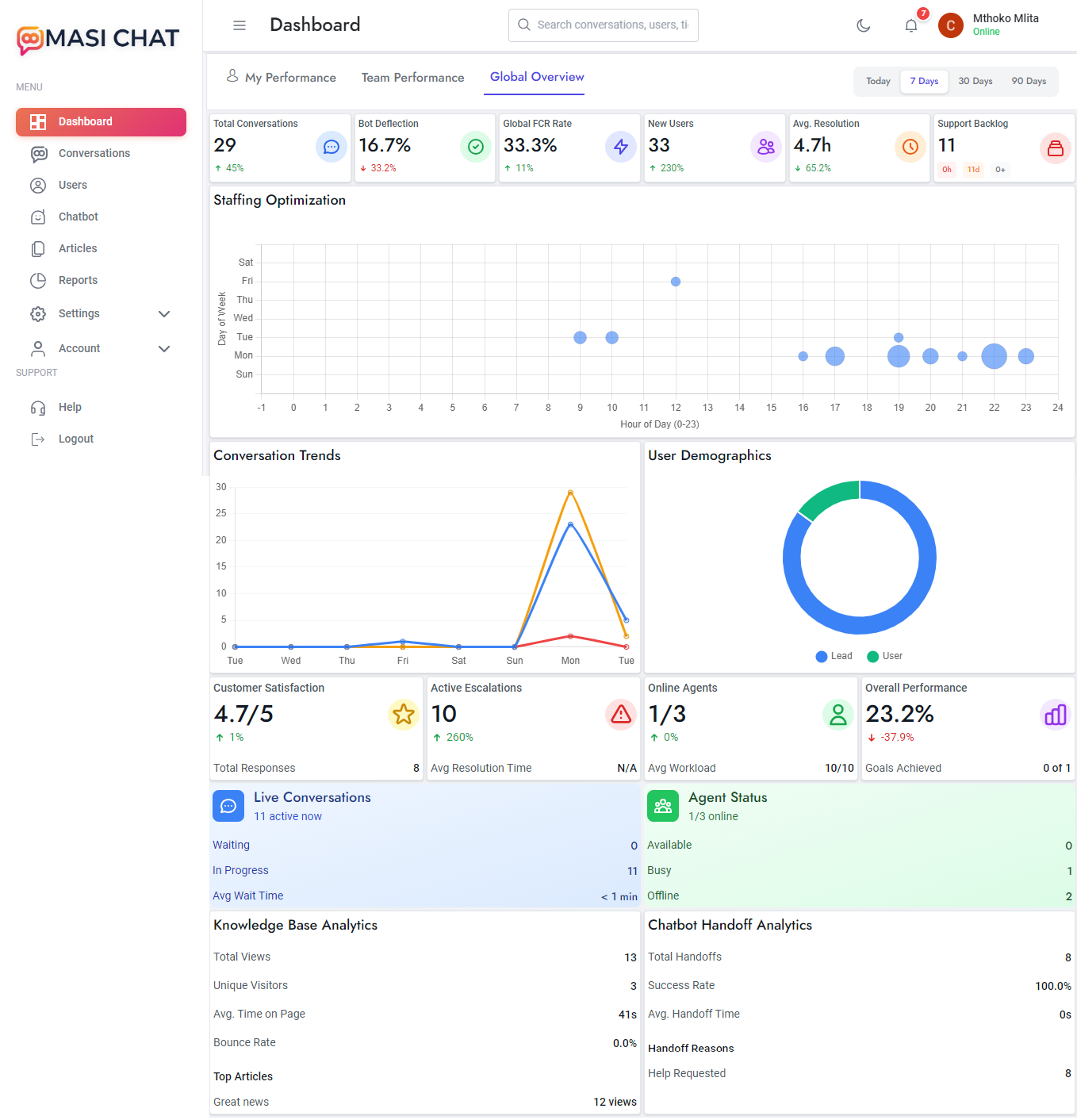Click Logout in the sidebar
The image size is (1077, 1120).
(75, 439)
